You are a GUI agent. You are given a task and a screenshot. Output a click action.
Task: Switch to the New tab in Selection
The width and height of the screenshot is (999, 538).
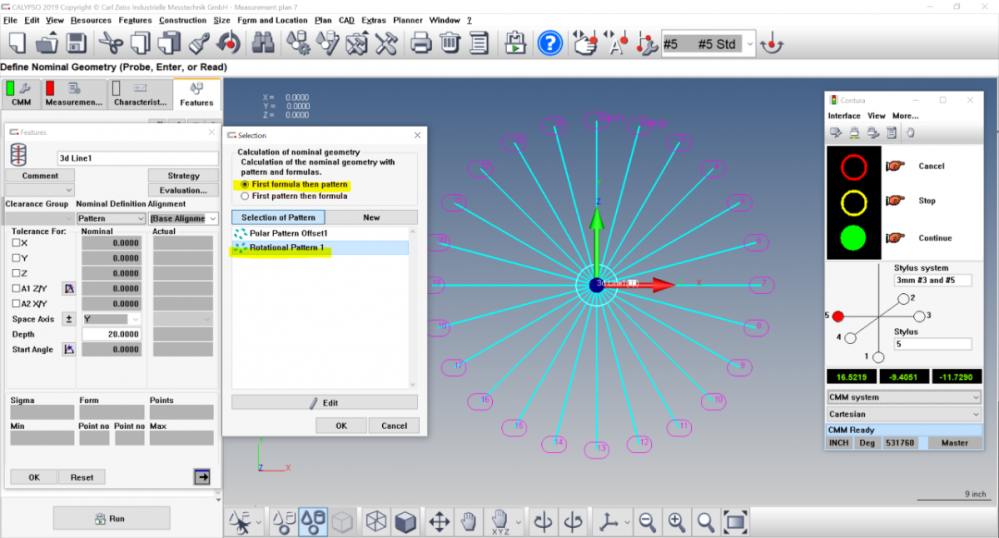[371, 217]
